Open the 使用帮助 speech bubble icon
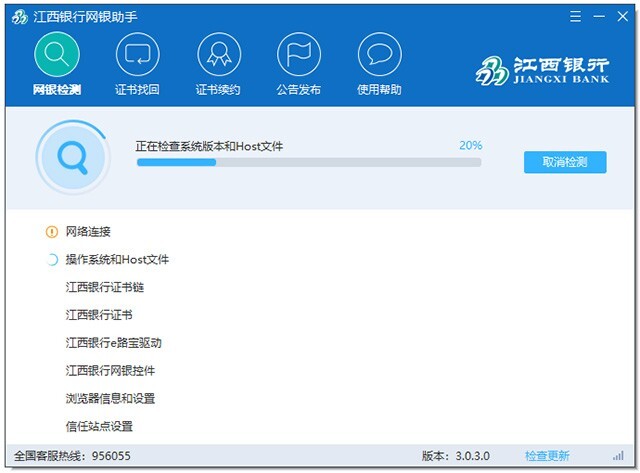Viewport: 640px width, 473px height. tap(380, 54)
